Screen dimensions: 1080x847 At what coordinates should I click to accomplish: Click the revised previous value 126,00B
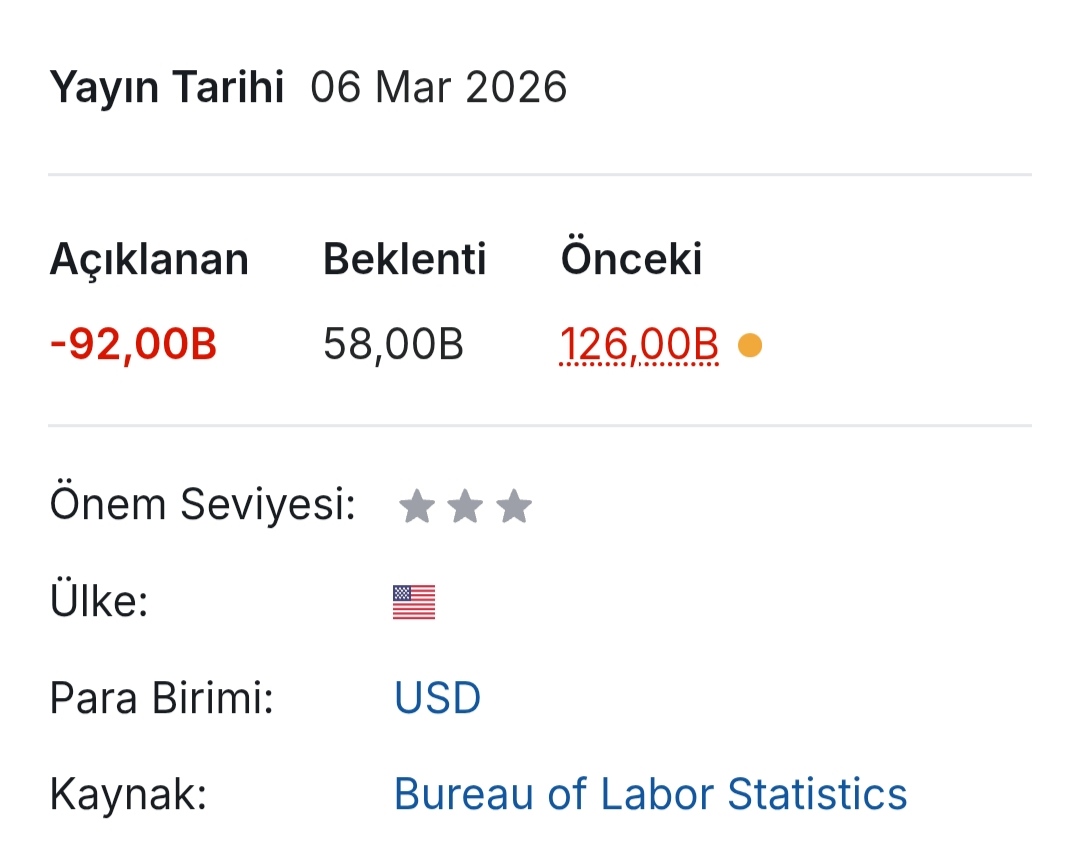[x=639, y=346]
